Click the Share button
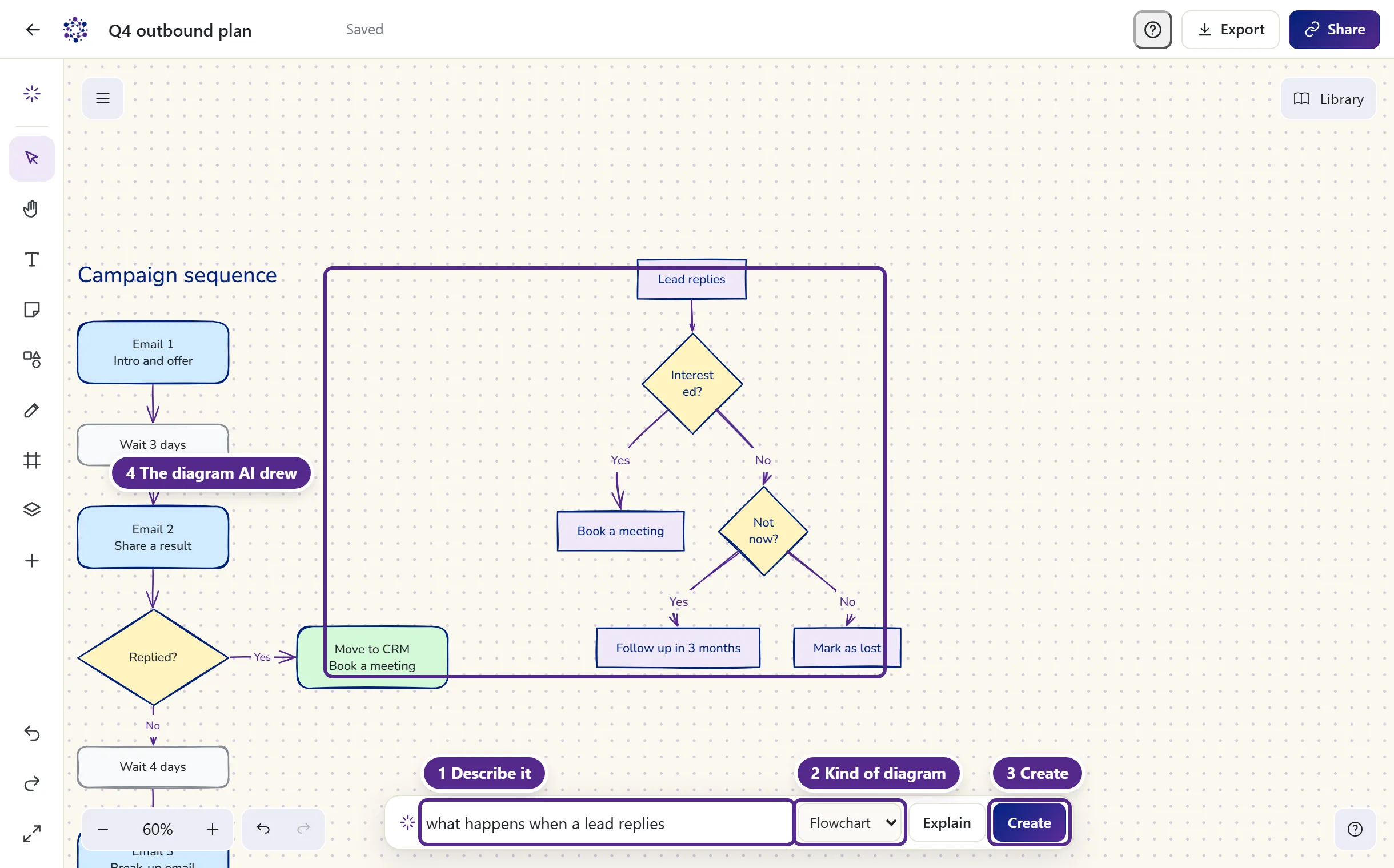The height and width of the screenshot is (868, 1394). (x=1333, y=29)
